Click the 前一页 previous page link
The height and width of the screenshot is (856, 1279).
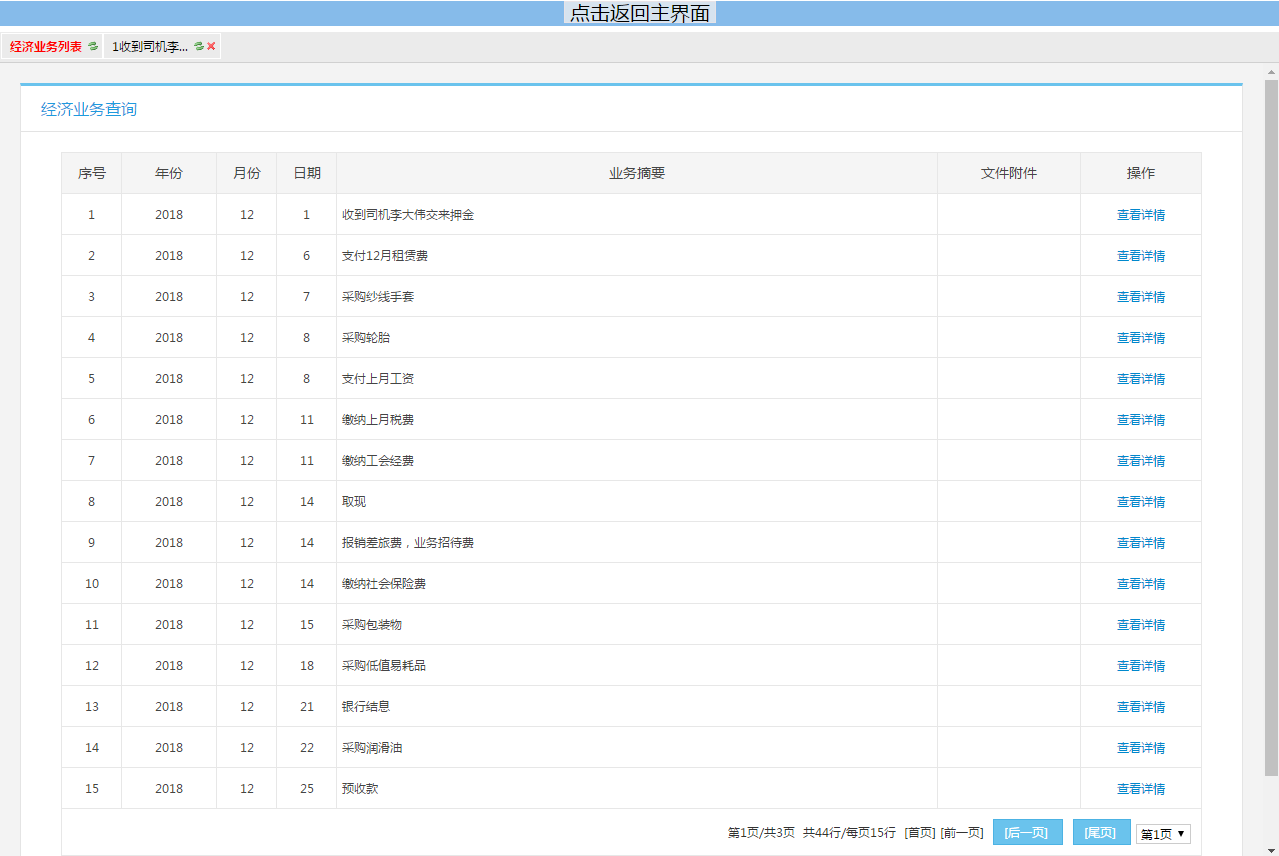962,833
